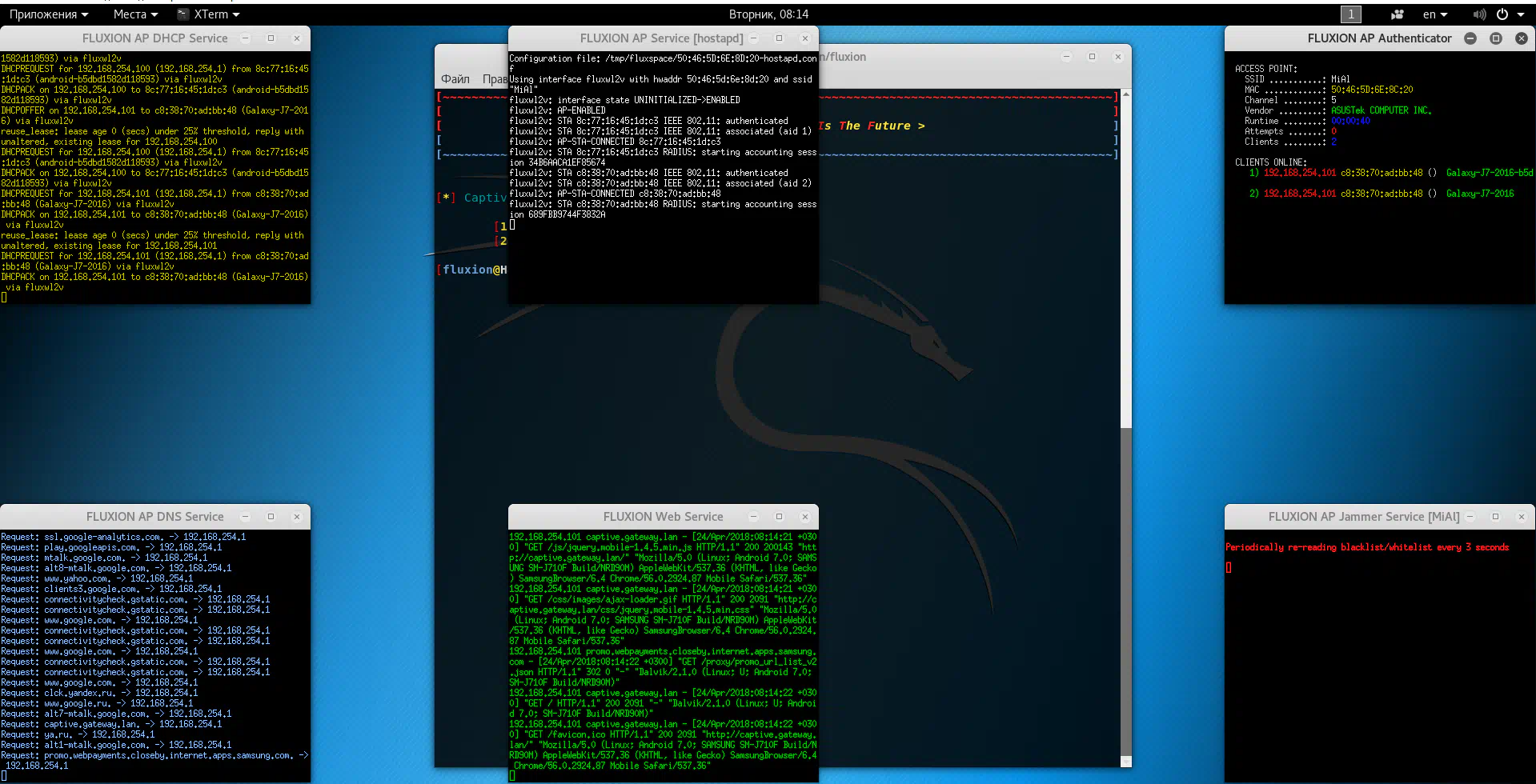
Task: Click the Vendor ASUSTek COMPUTER INC. line
Action: click(1337, 110)
